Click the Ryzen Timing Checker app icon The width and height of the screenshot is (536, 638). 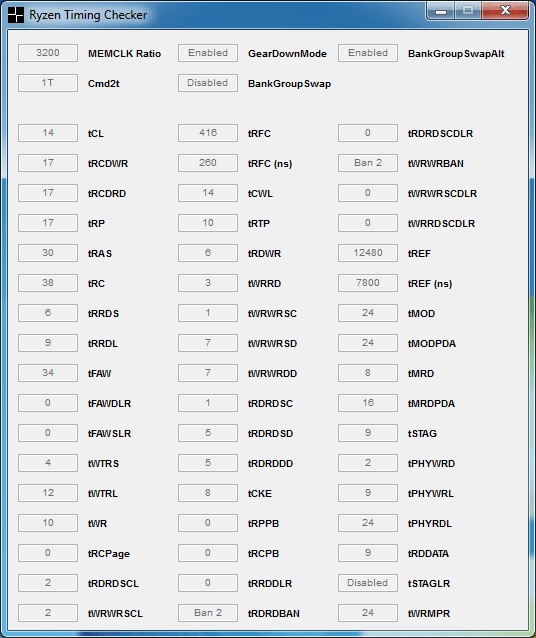click(15, 15)
